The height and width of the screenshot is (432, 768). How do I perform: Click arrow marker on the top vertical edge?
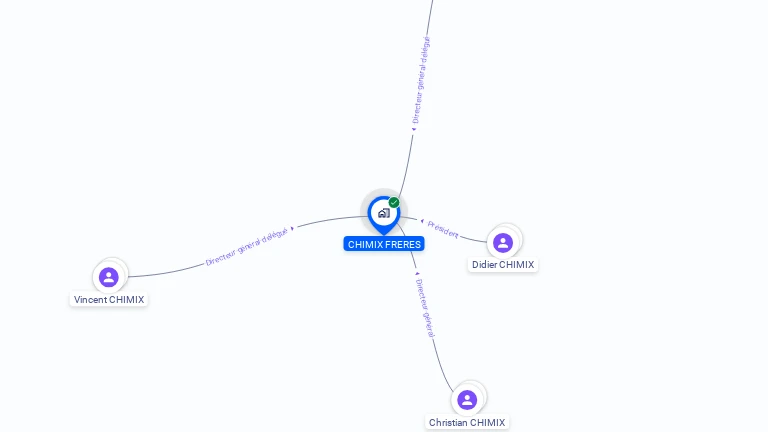tap(414, 129)
